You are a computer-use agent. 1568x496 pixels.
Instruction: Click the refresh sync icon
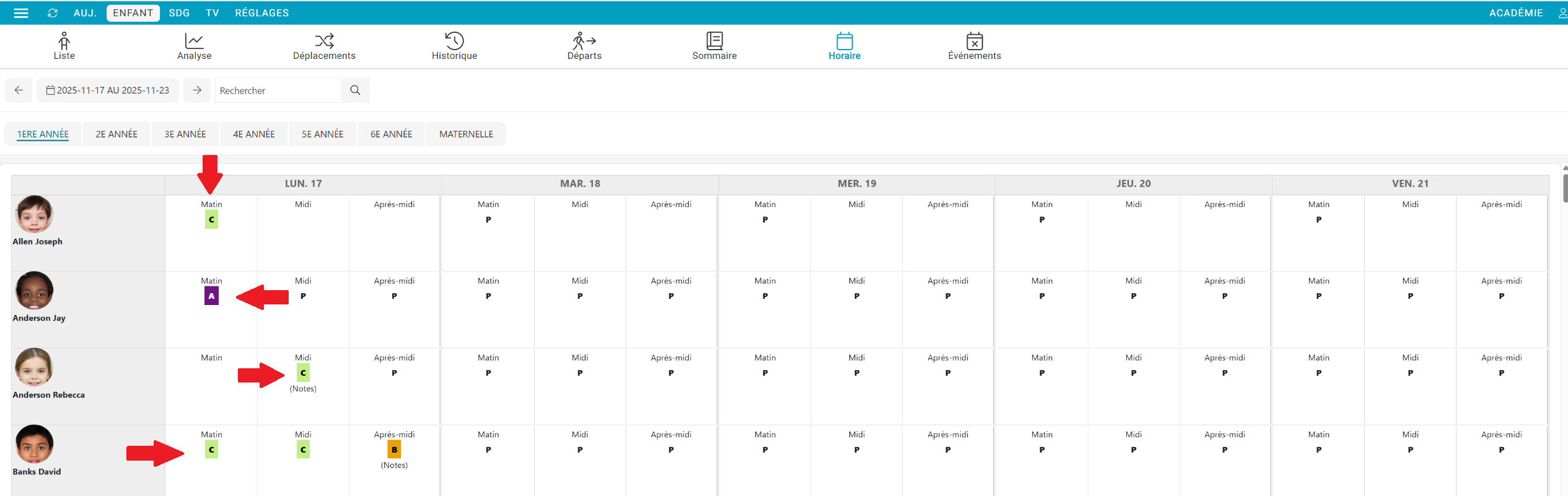pos(53,13)
